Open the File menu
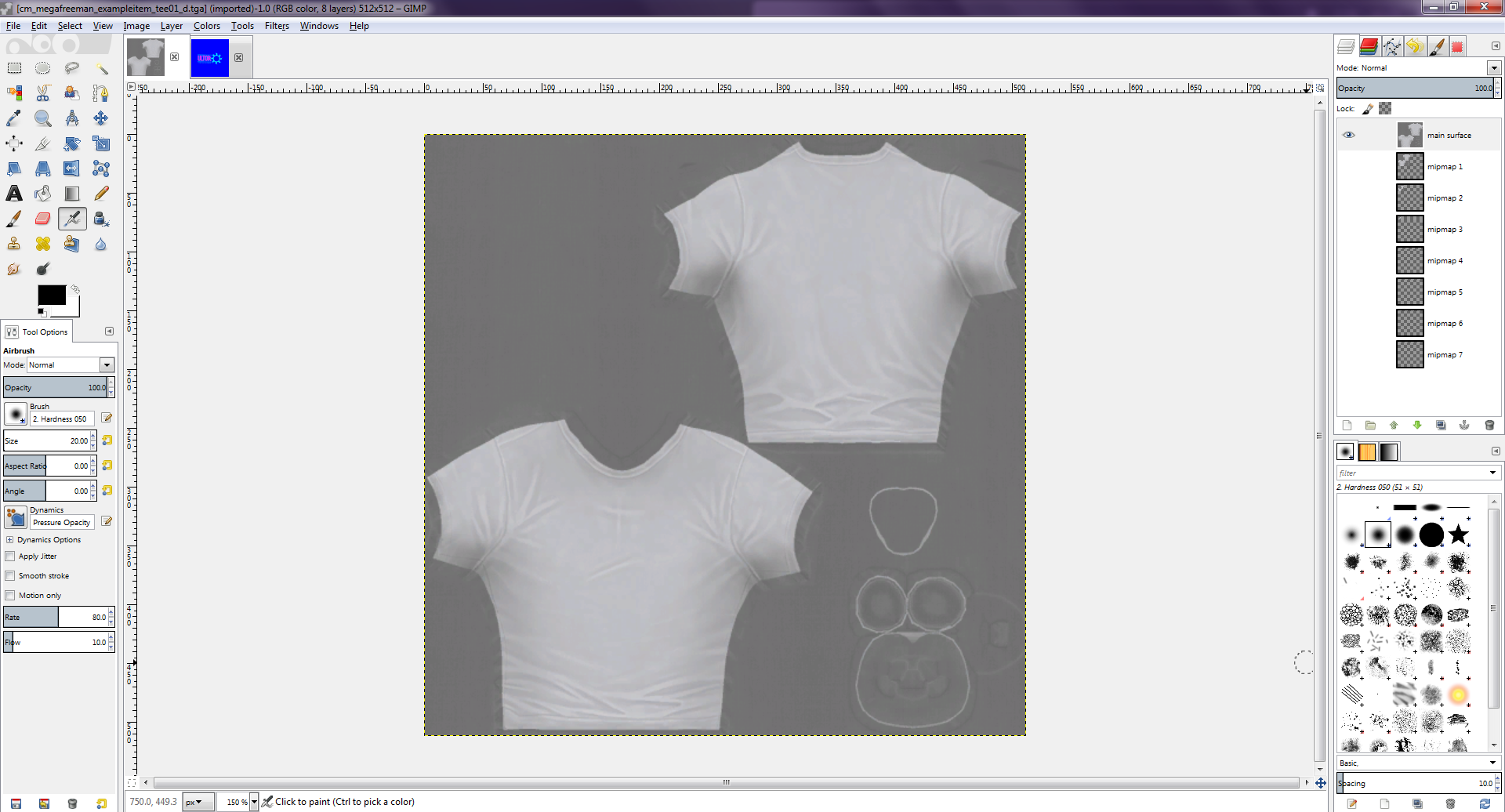 (x=13, y=26)
